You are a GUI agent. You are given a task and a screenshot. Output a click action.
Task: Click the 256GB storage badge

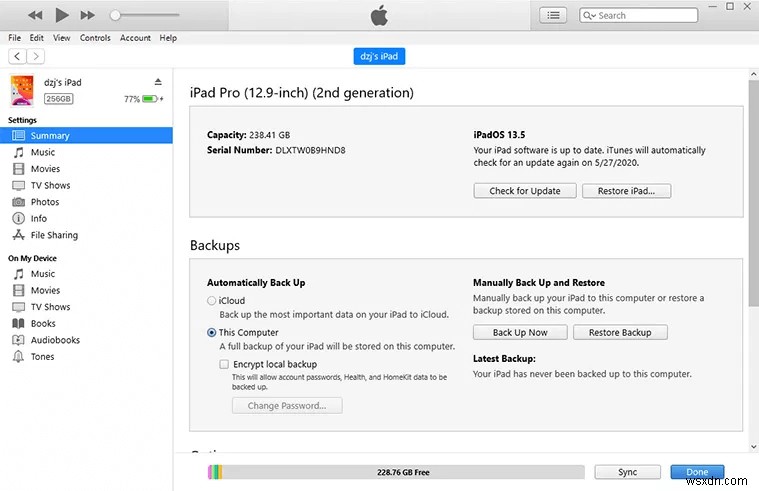click(59, 99)
